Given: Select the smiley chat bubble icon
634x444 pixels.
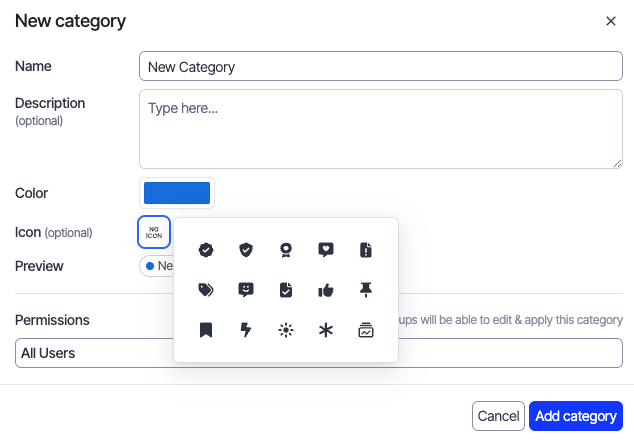Looking at the screenshot, I should 246,290.
